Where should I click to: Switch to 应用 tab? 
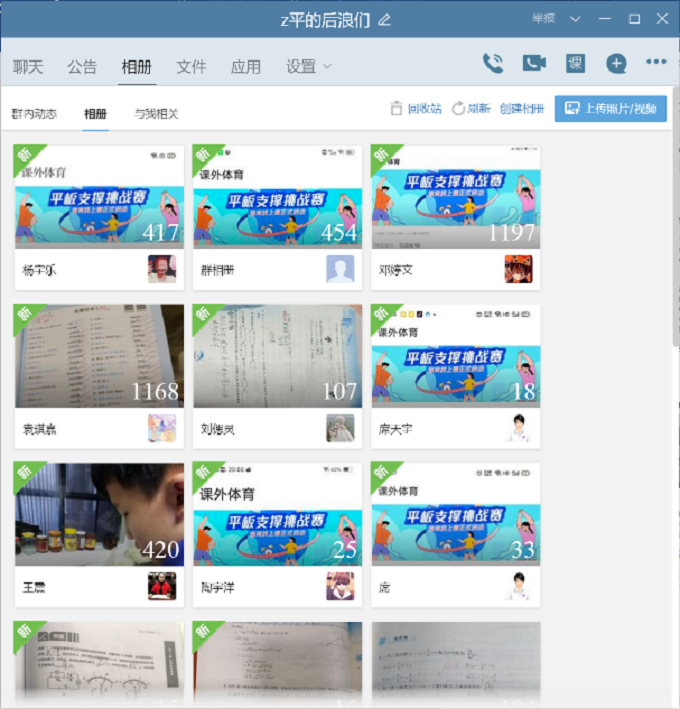coord(246,67)
